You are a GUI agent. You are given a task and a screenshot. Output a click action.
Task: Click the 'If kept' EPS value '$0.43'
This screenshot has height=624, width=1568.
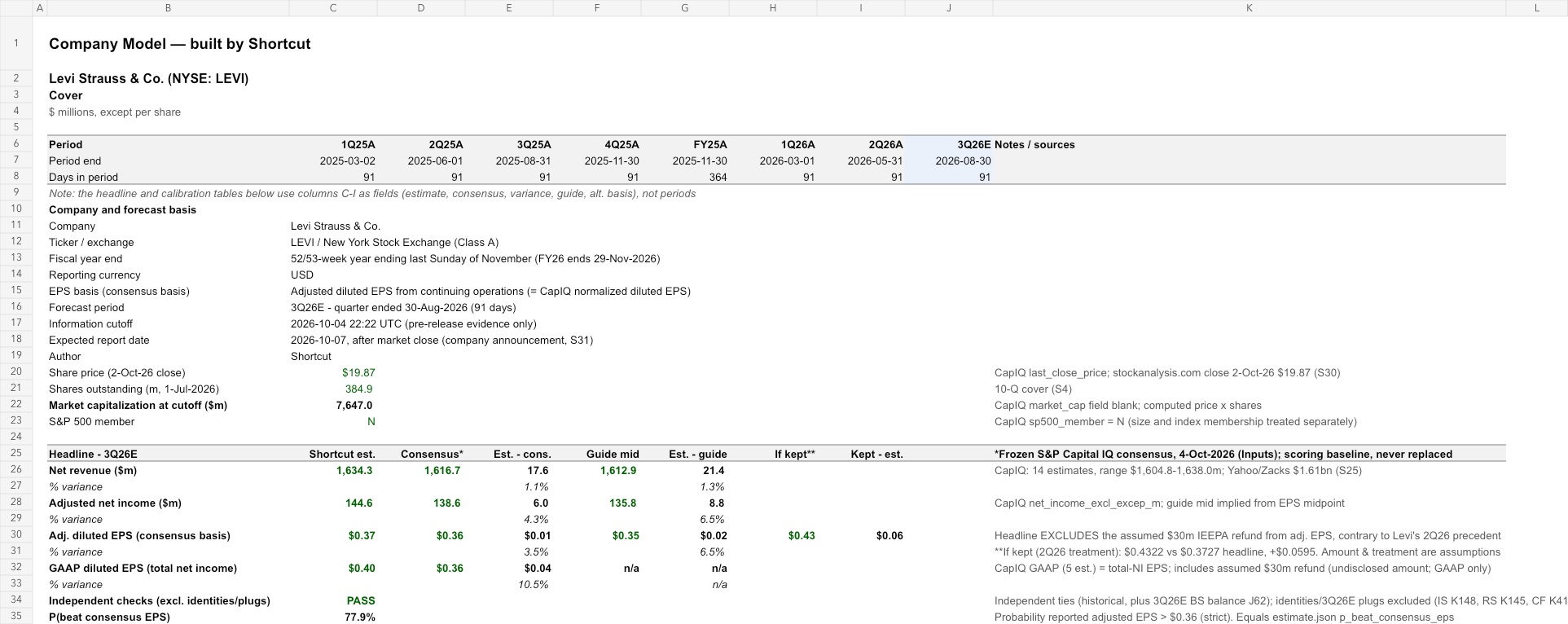click(x=802, y=536)
